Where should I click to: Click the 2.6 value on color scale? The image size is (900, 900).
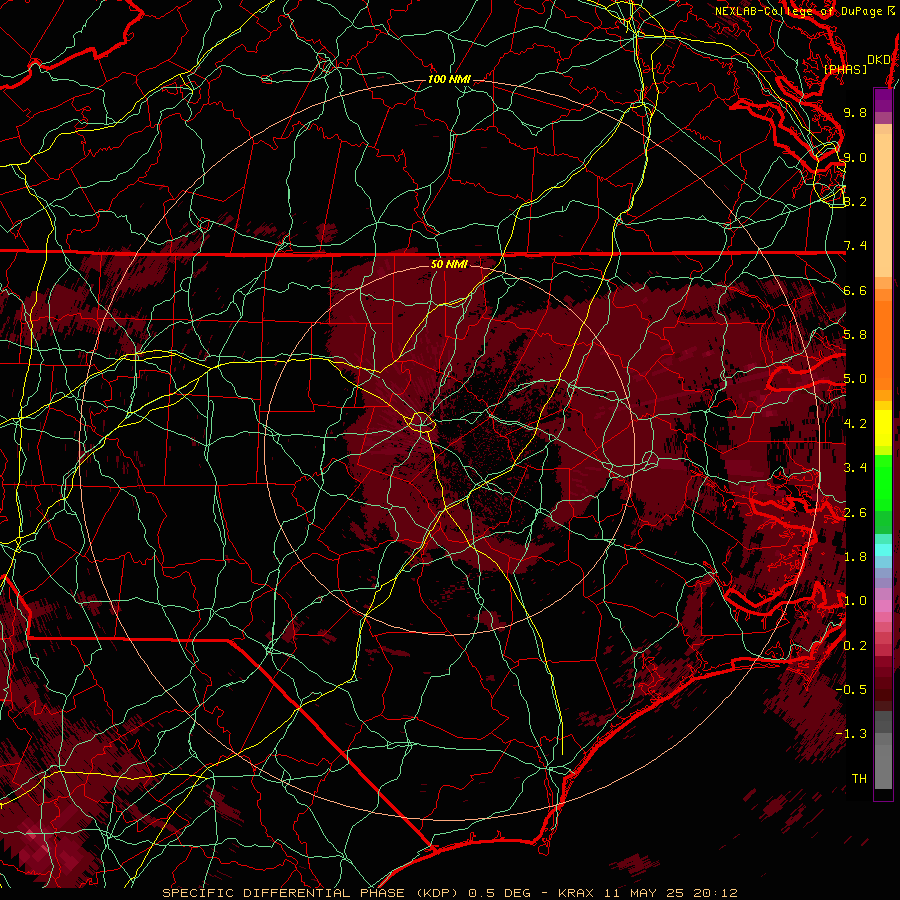[x=855, y=513]
